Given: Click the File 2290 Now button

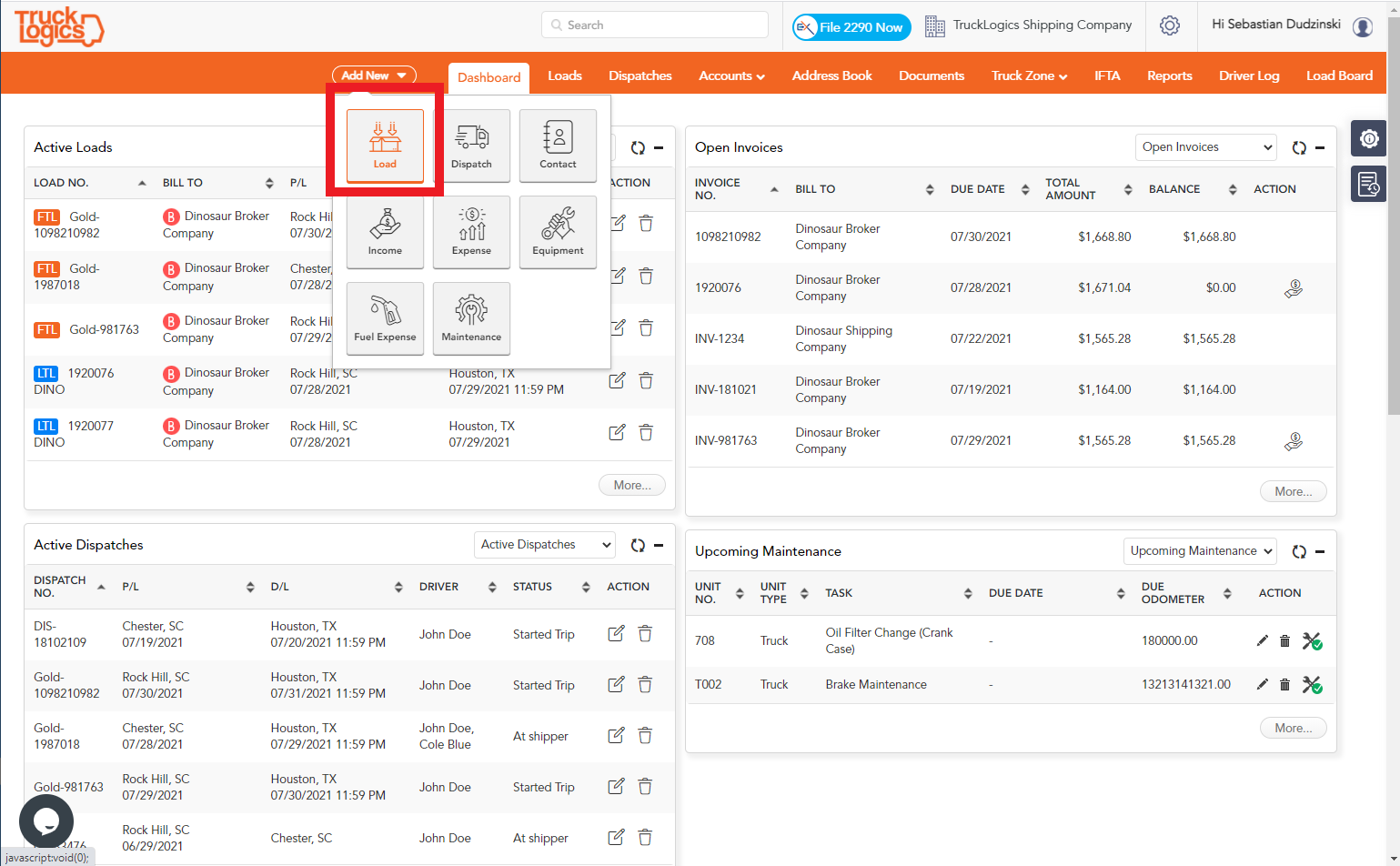Looking at the screenshot, I should (x=851, y=27).
